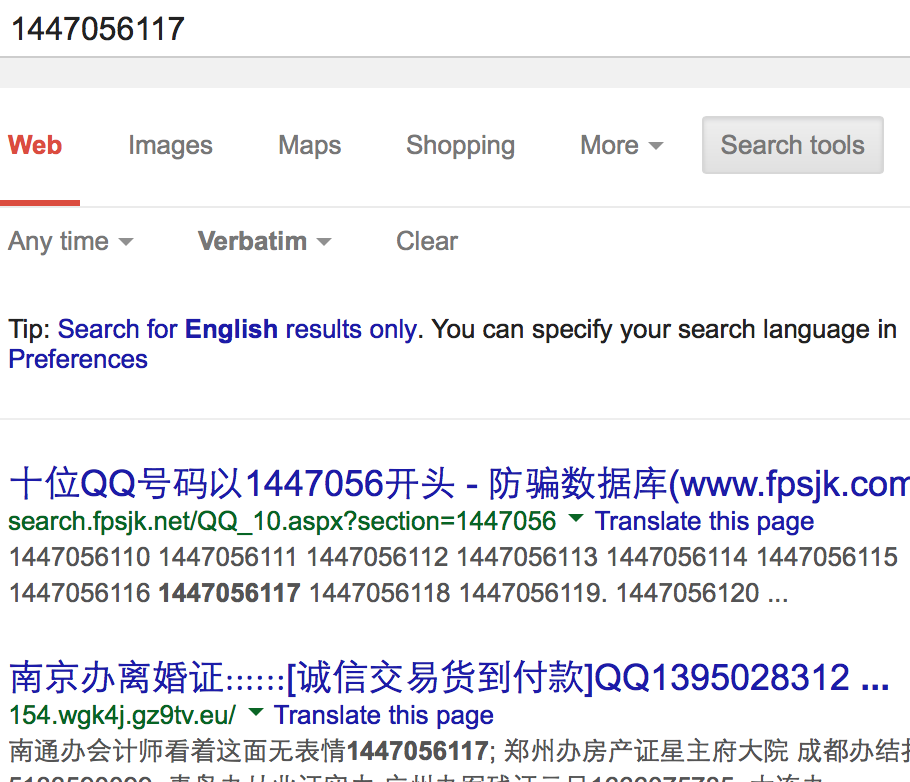Open the Any time filter dropdown
The width and height of the screenshot is (910, 782).
tap(70, 241)
